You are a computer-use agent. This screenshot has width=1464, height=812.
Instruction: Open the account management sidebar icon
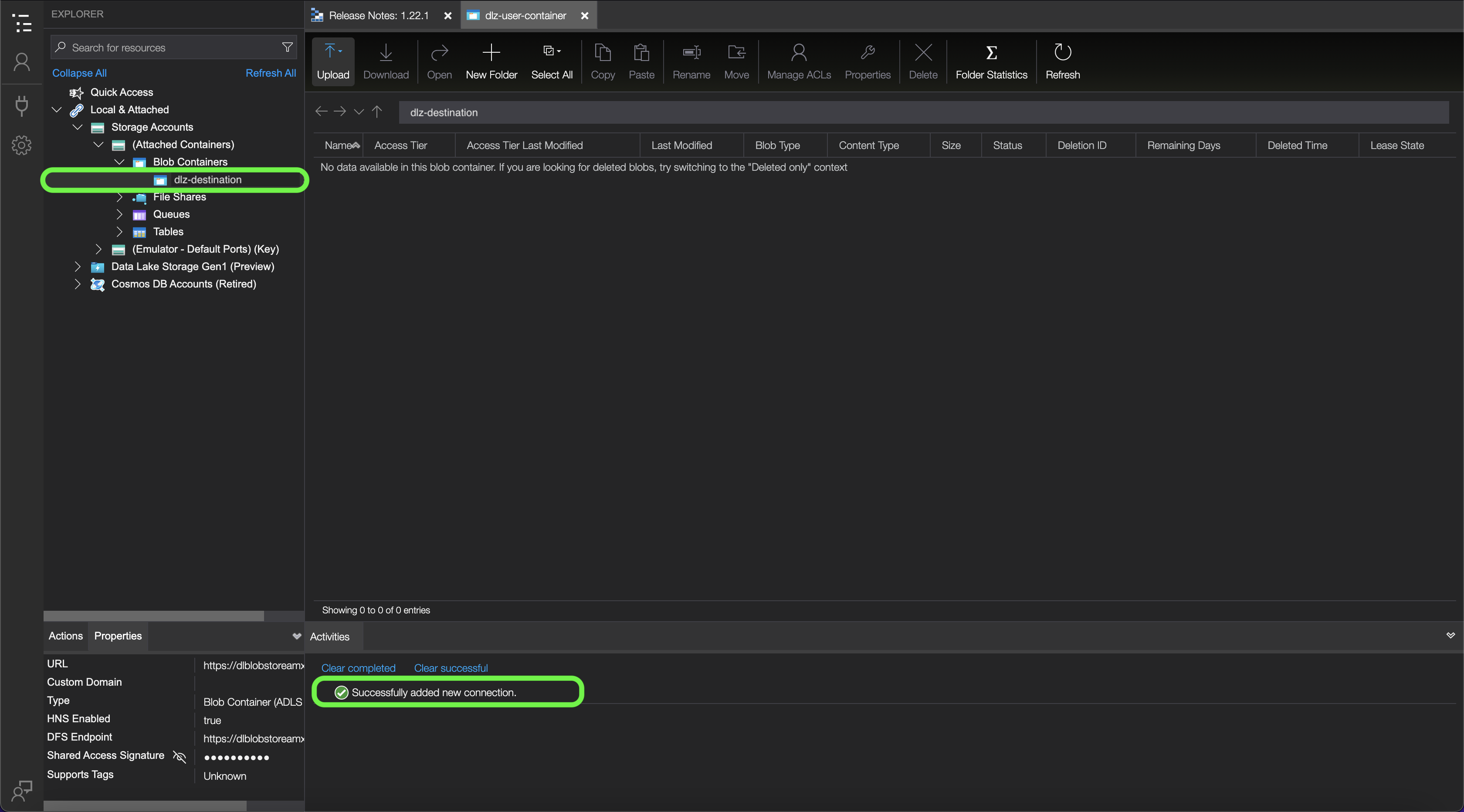coord(22,61)
